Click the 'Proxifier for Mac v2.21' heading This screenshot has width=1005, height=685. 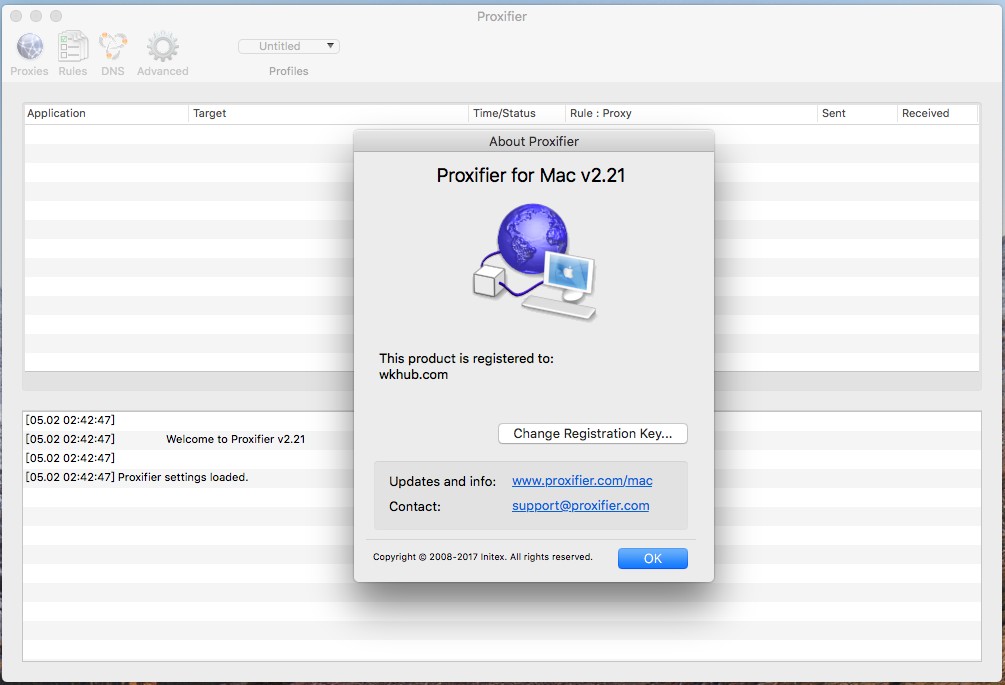[x=531, y=176]
